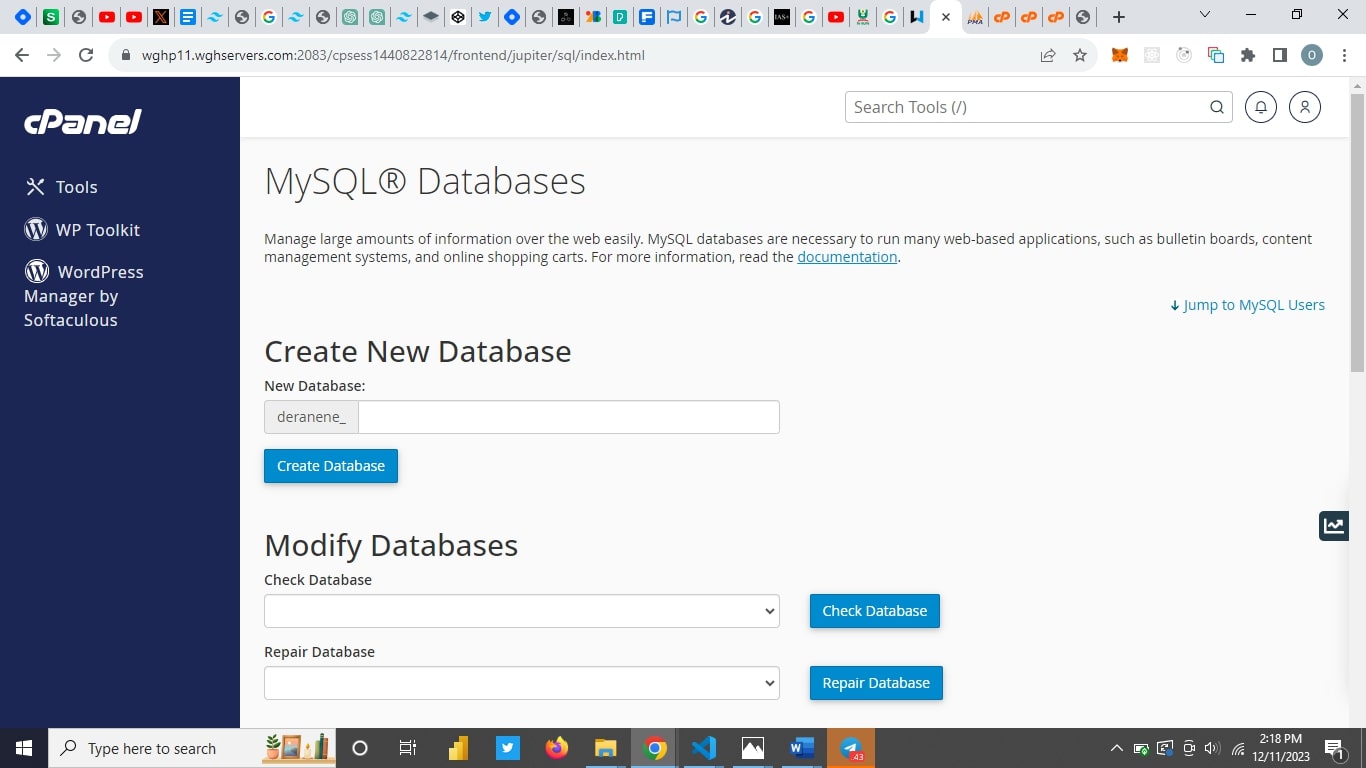
Task: Switch to the Google Docs tab
Action: click(188, 17)
